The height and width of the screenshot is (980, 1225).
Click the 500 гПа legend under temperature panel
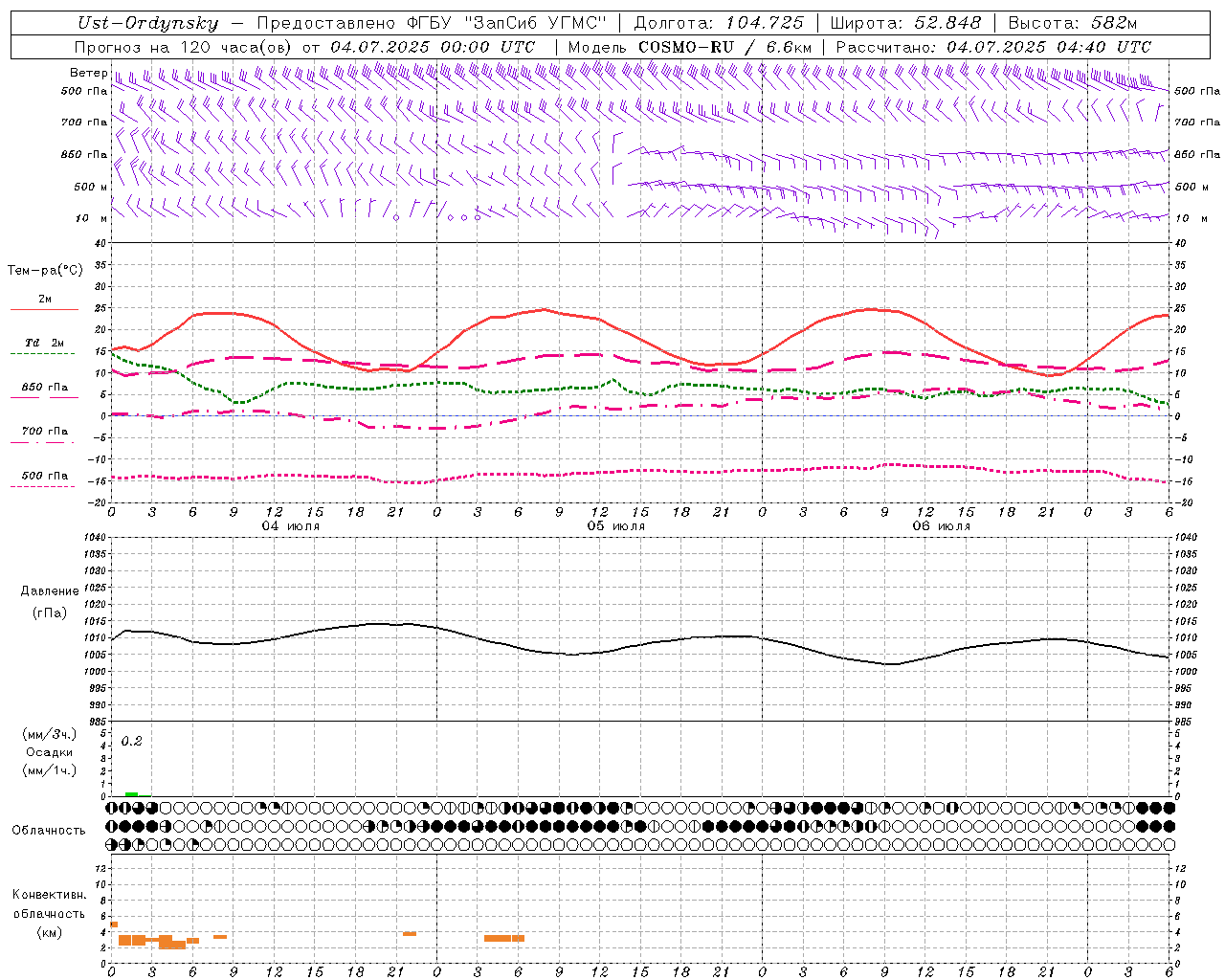(44, 476)
